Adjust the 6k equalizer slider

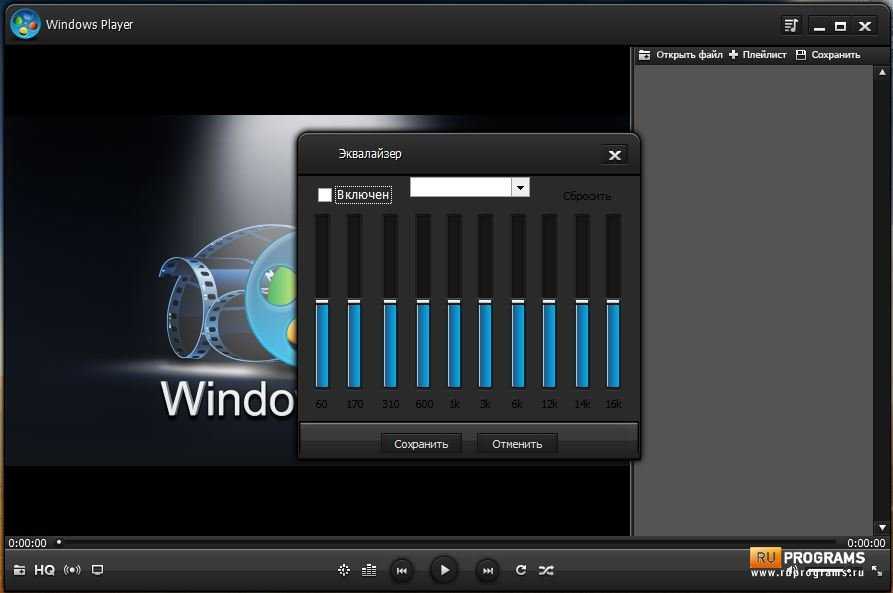coord(518,301)
